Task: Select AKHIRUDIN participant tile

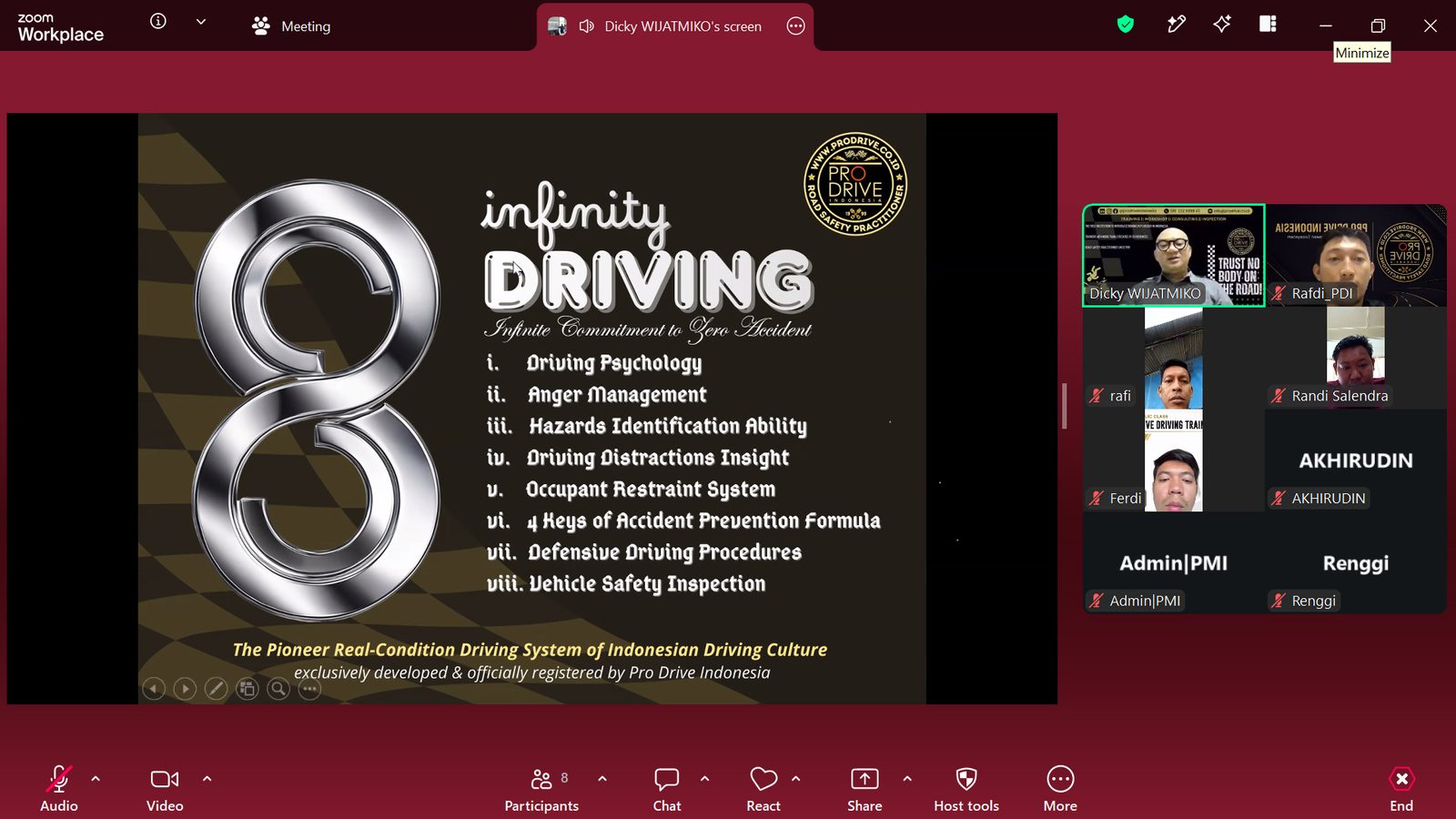Action: tap(1356, 460)
